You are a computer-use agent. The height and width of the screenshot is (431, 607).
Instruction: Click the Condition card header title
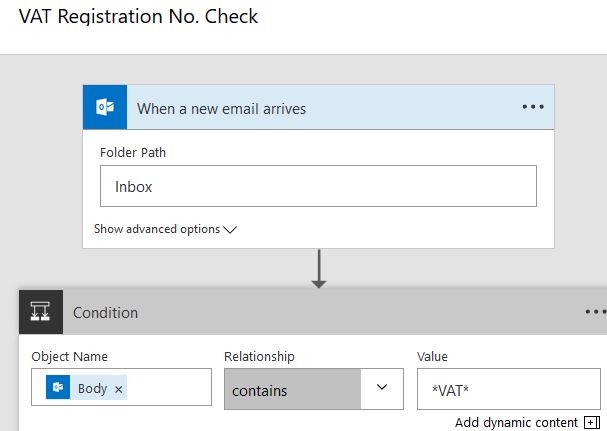pyautogui.click(x=105, y=313)
